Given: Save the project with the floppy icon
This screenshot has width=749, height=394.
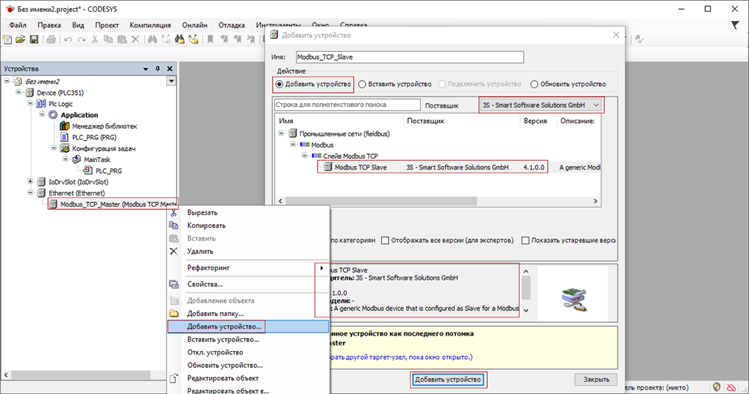Looking at the screenshot, I should click(x=34, y=40).
